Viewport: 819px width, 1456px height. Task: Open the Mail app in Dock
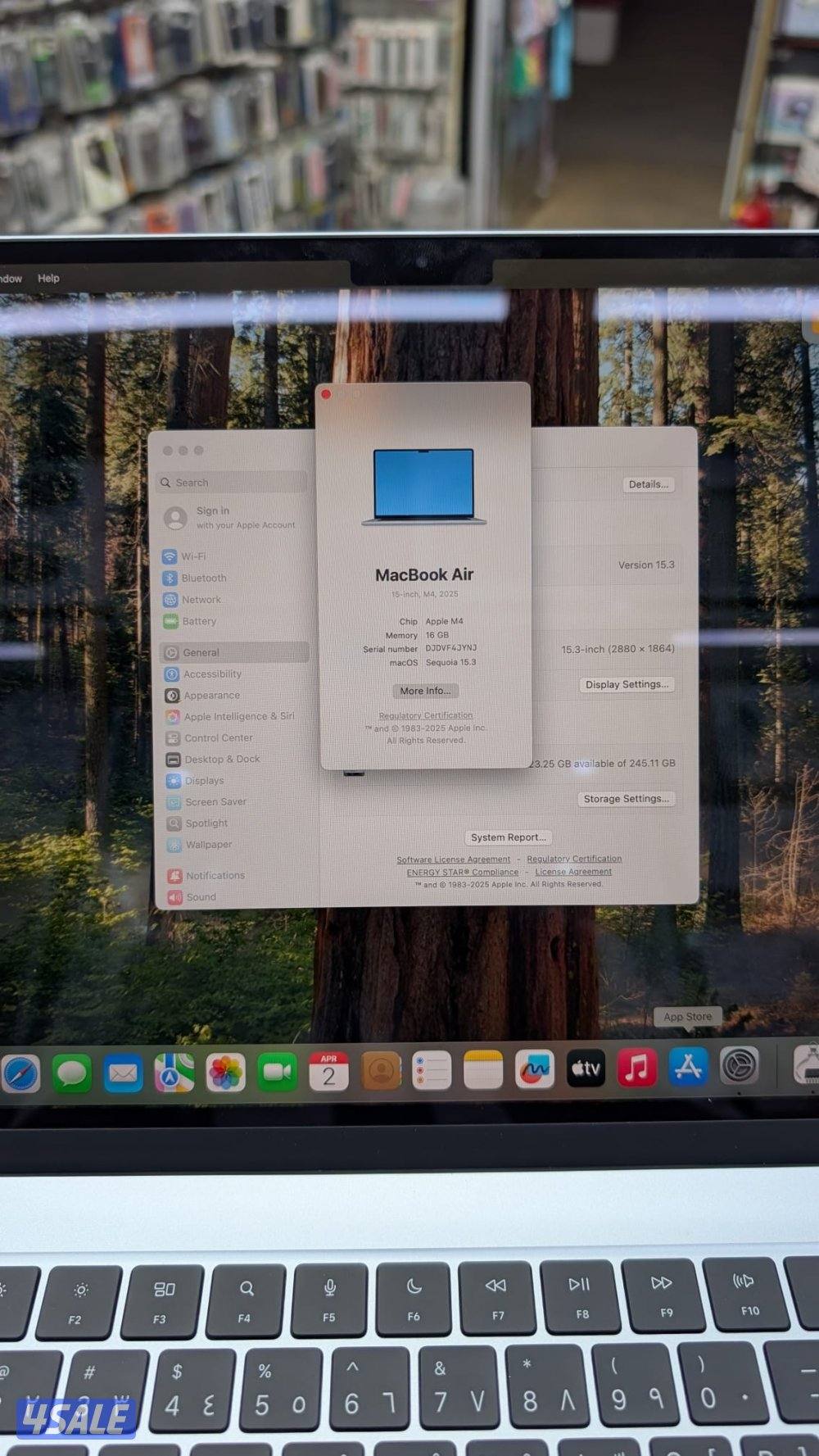point(123,1073)
